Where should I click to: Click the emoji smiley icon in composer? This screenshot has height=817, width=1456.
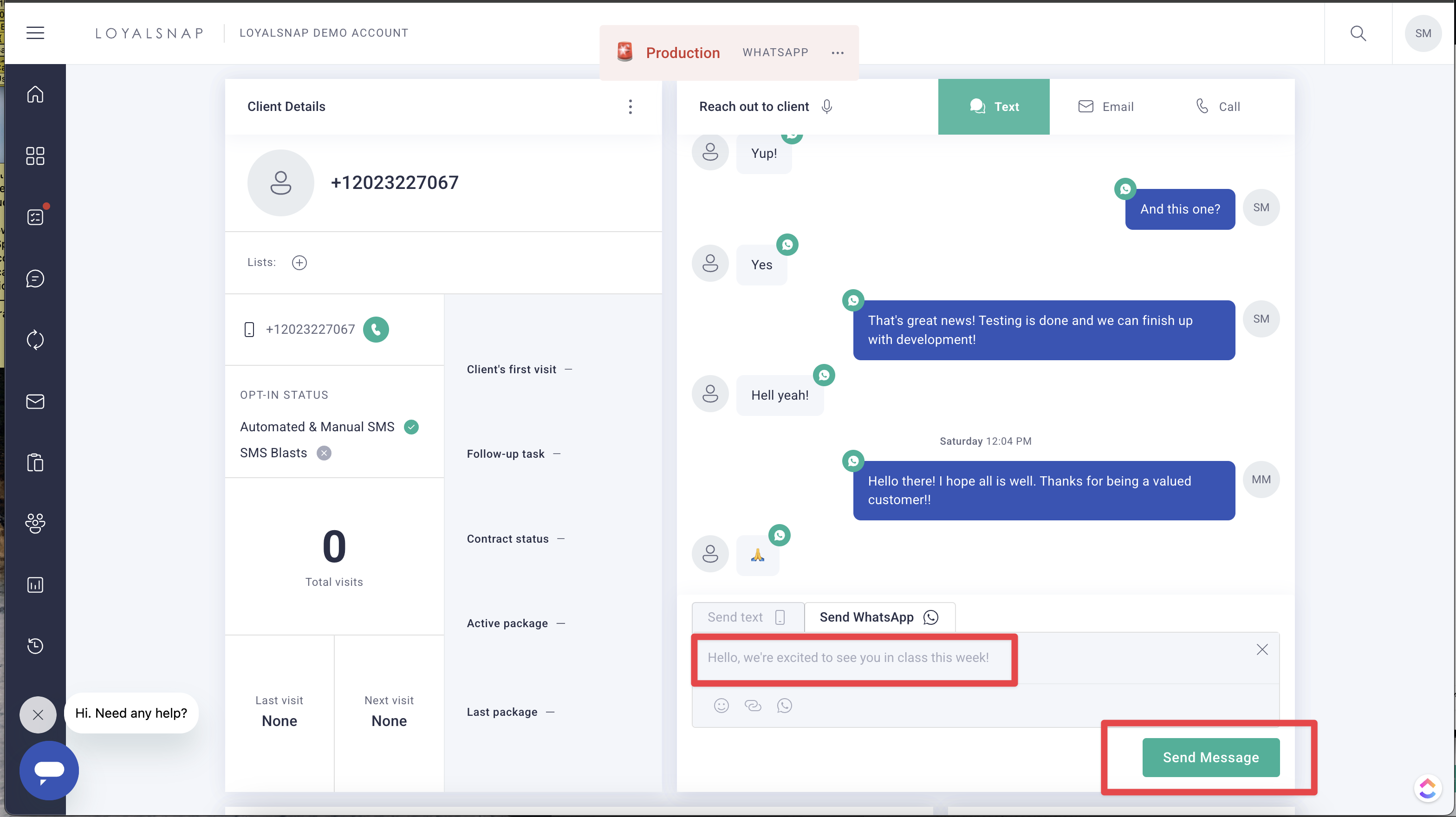[721, 705]
